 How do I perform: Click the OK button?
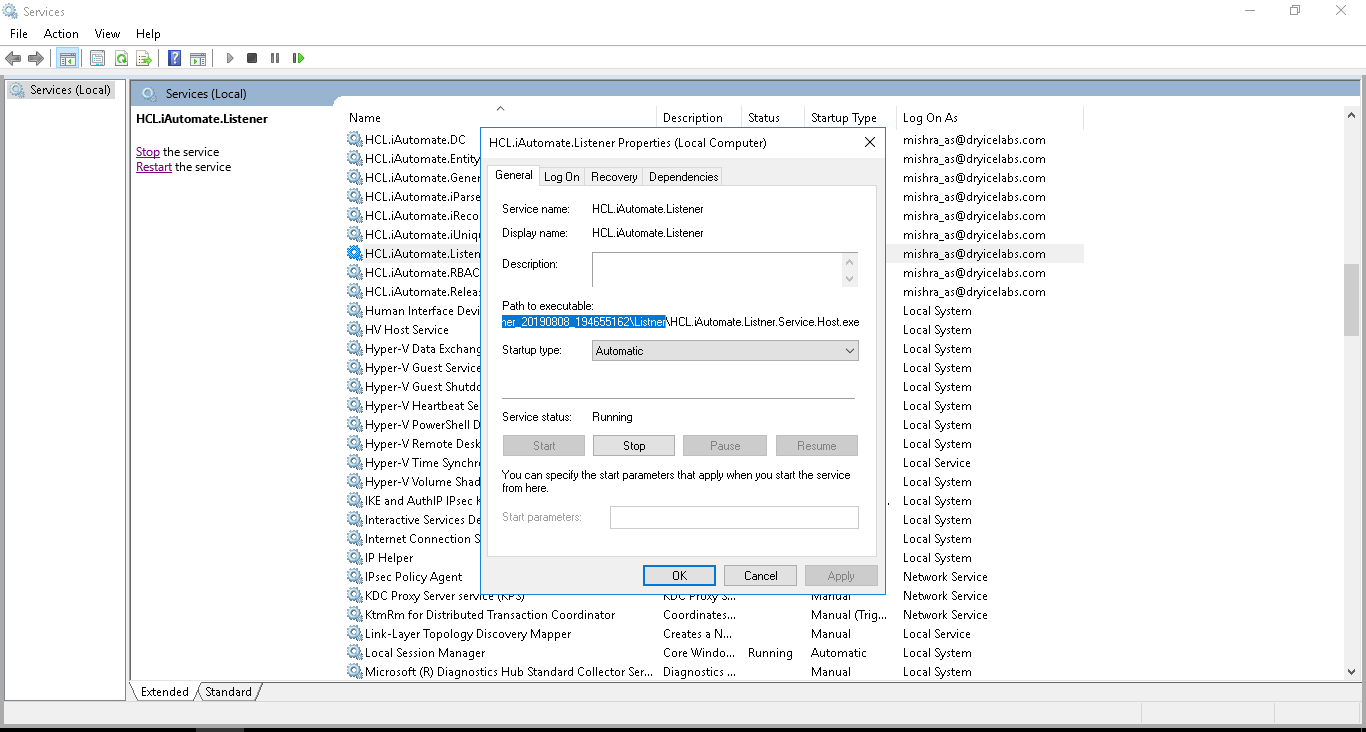coord(679,576)
